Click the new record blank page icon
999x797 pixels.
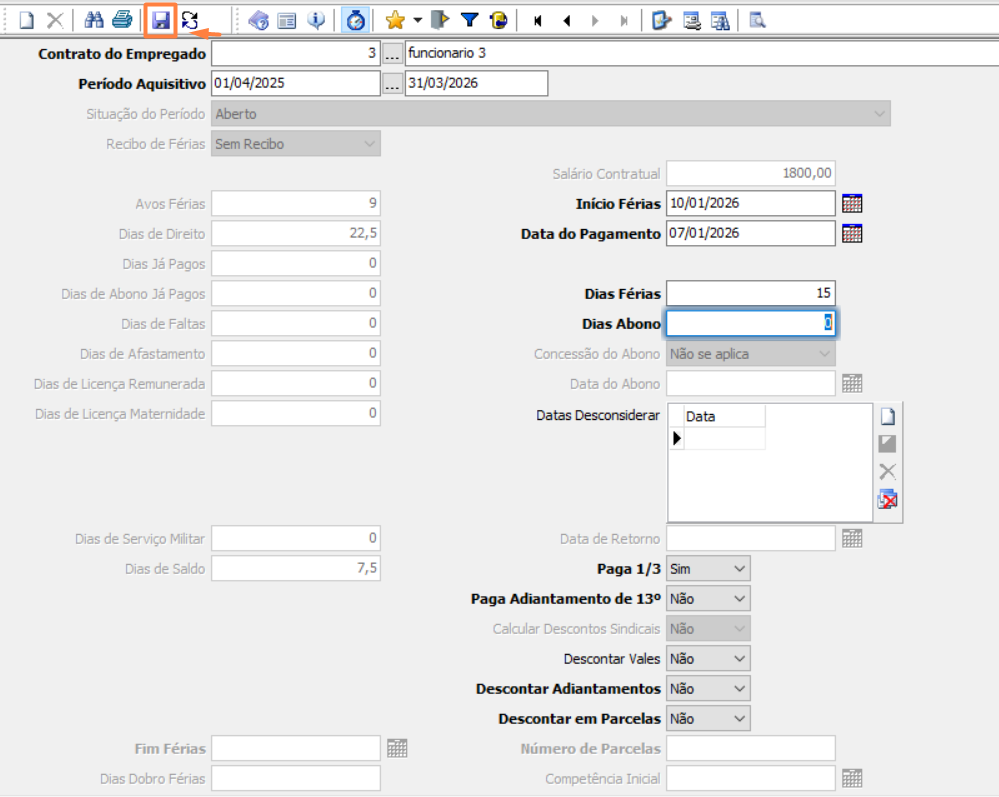(27, 20)
